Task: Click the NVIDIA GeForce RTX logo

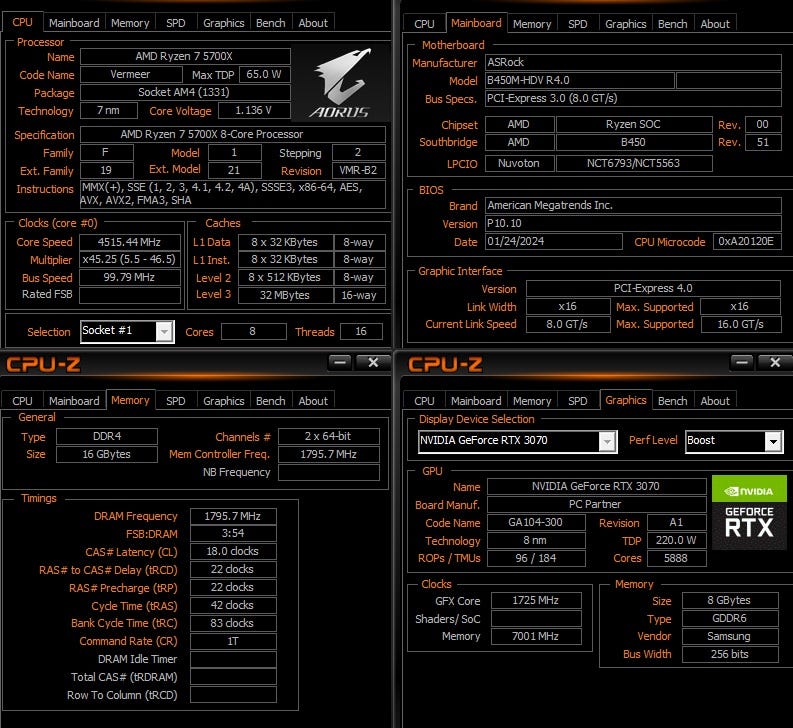Action: click(x=749, y=512)
